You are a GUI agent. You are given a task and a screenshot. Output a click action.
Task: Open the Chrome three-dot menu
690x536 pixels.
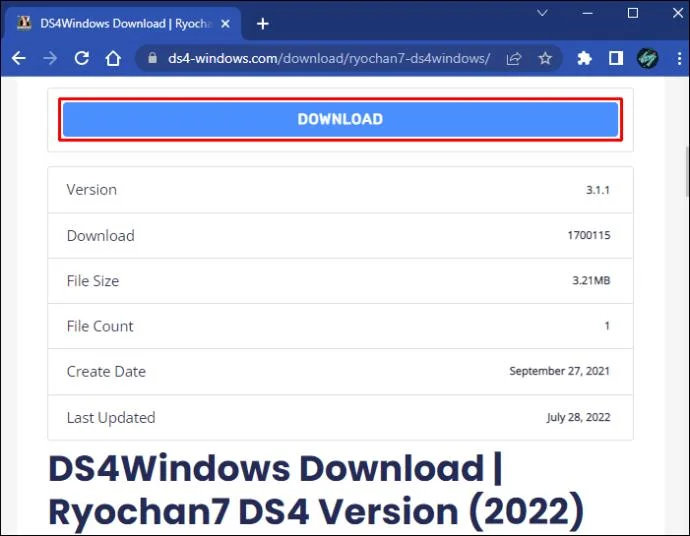(679, 58)
